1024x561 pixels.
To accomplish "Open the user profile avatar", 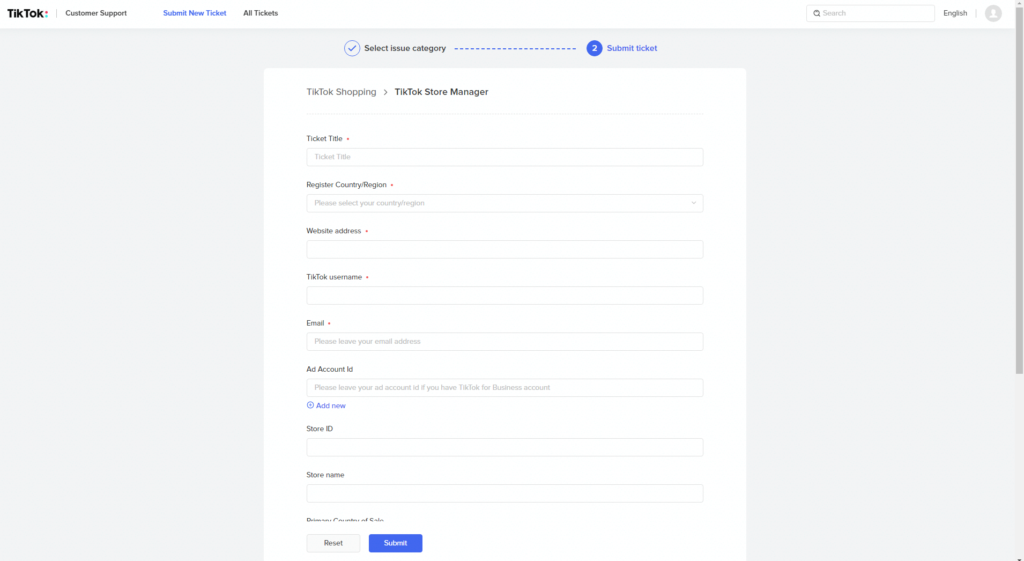I will pos(993,13).
